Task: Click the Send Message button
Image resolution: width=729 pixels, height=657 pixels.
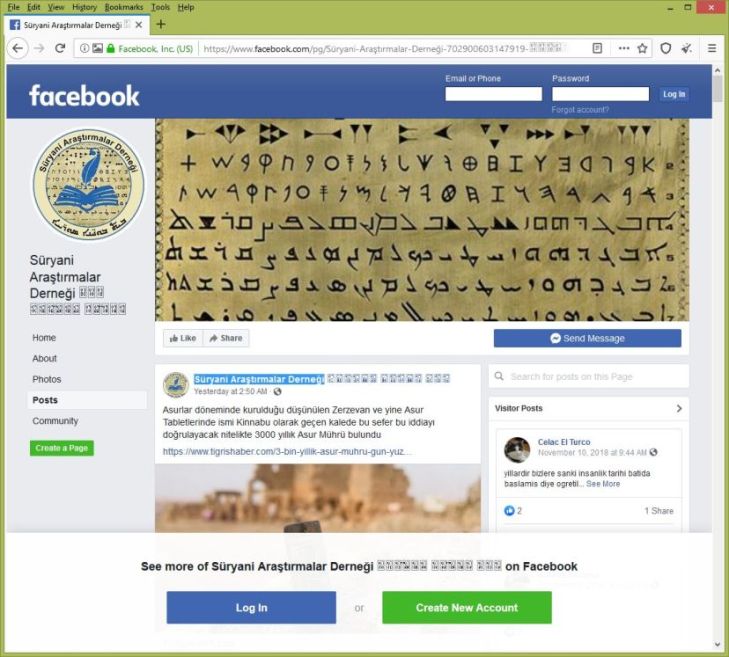Action: click(587, 338)
